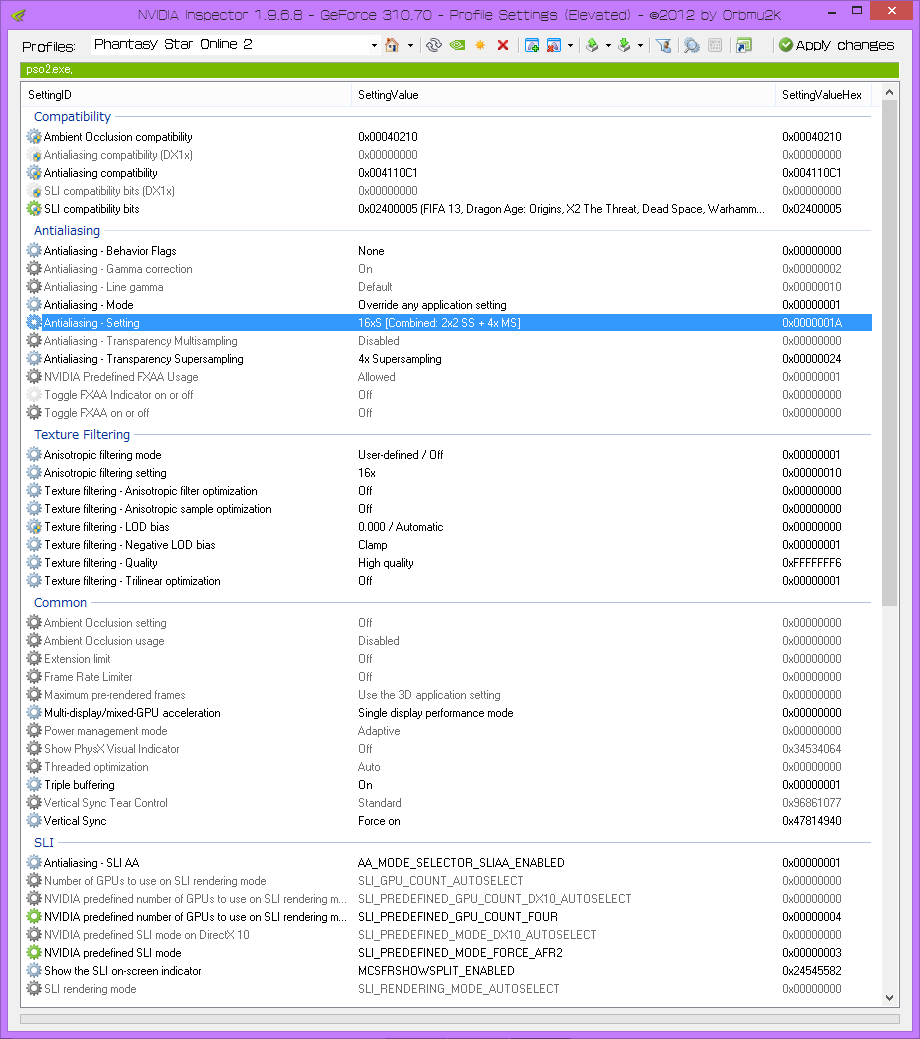
Task: Click the export profiles icon
Action: click(593, 45)
